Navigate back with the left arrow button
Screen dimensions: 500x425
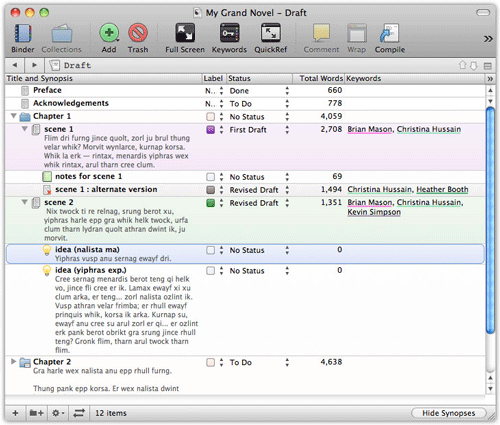15,65
